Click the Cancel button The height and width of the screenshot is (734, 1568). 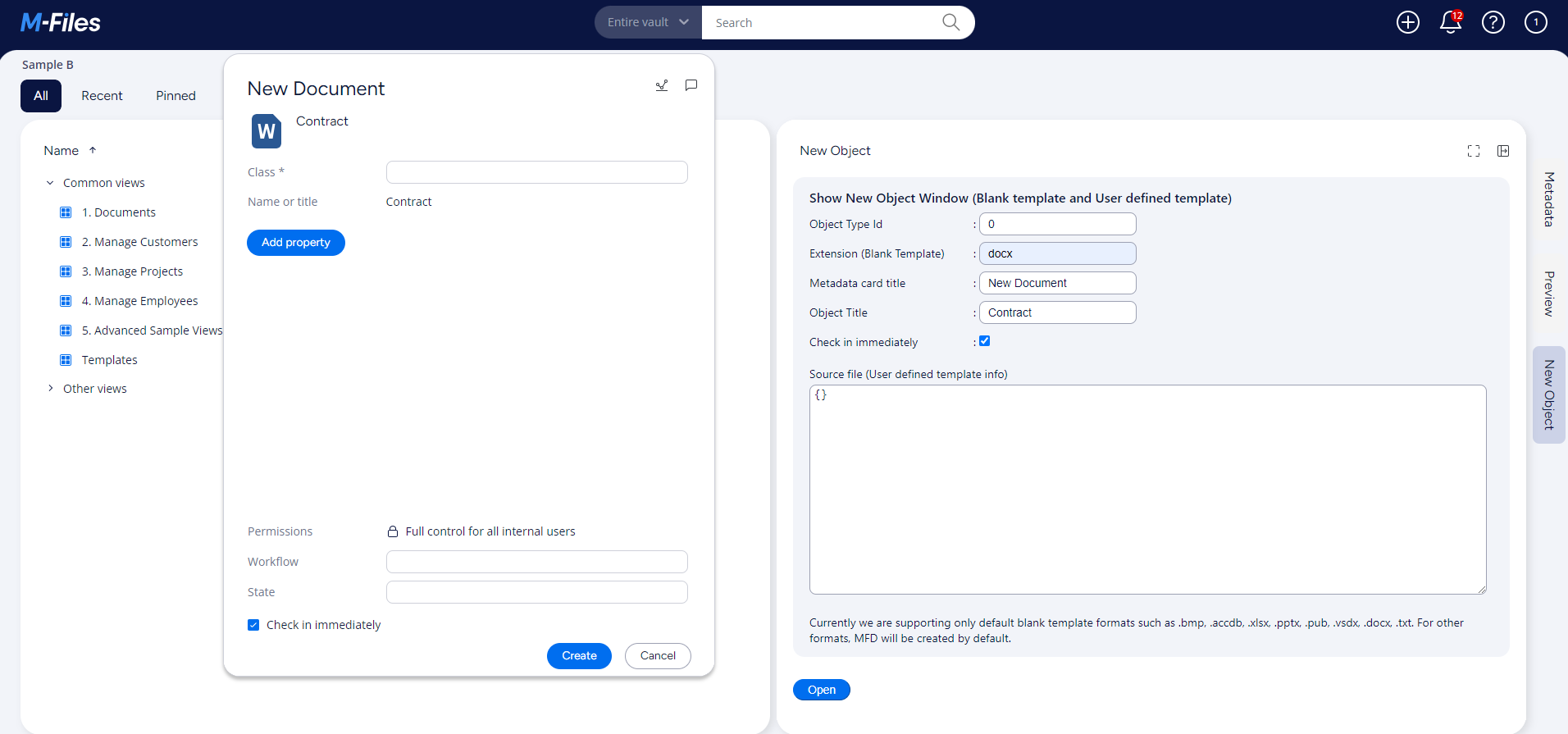point(658,656)
